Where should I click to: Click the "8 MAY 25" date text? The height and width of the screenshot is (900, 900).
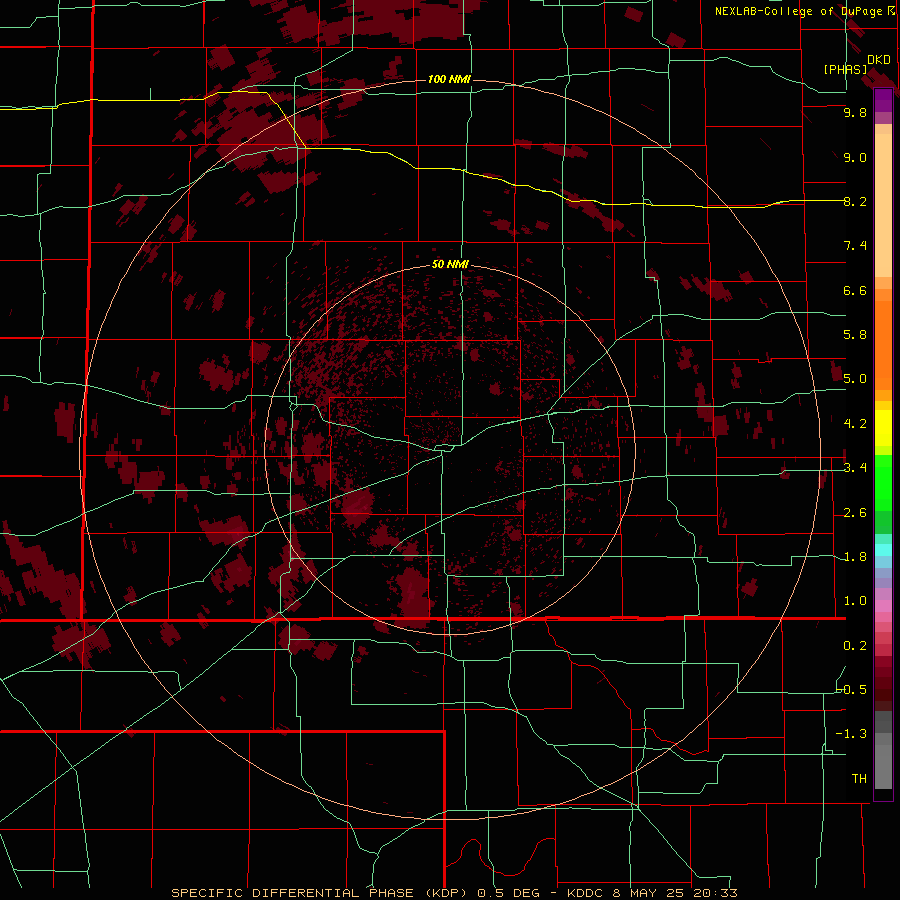click(x=649, y=893)
